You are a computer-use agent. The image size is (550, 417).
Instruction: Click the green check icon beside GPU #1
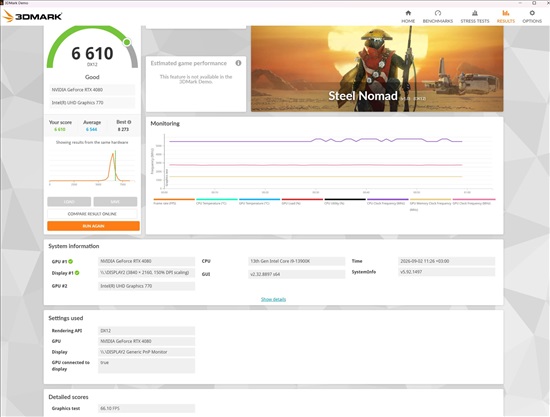[71, 261]
